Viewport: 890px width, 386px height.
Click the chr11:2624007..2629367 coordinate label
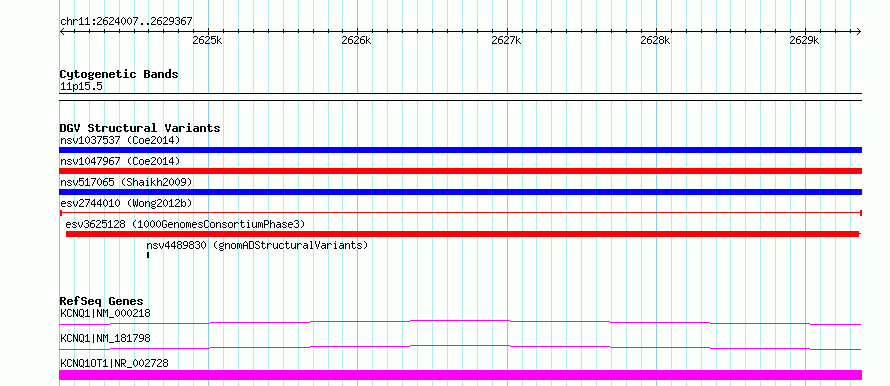click(x=126, y=22)
